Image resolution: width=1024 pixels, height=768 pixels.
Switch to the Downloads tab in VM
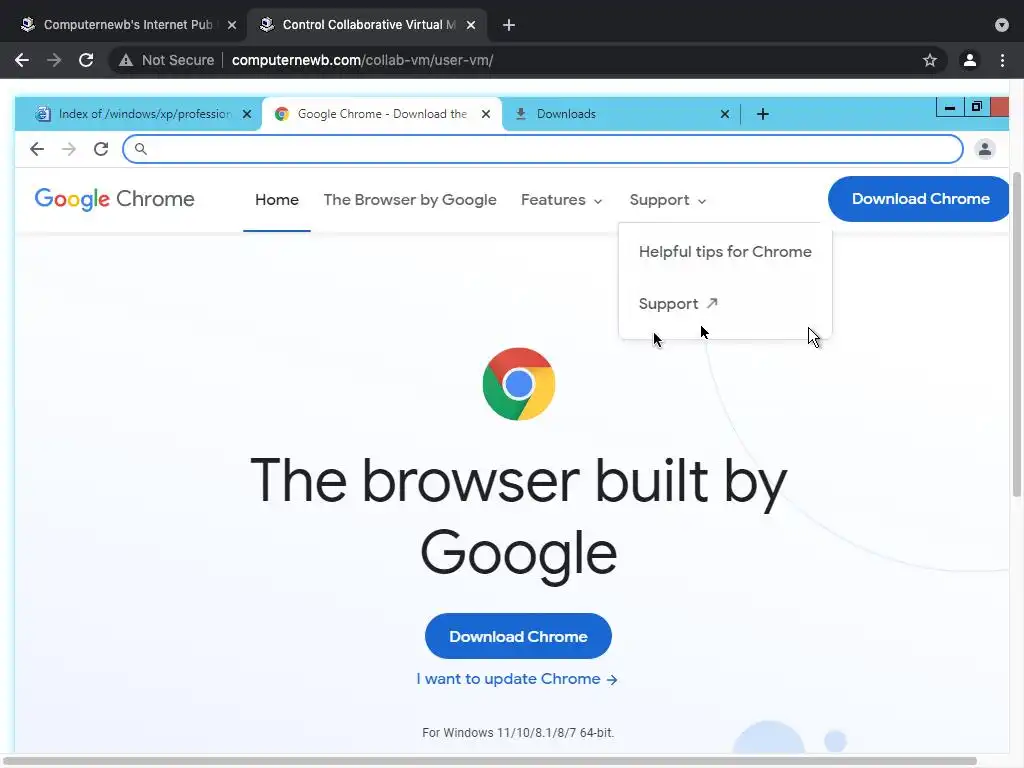point(620,114)
